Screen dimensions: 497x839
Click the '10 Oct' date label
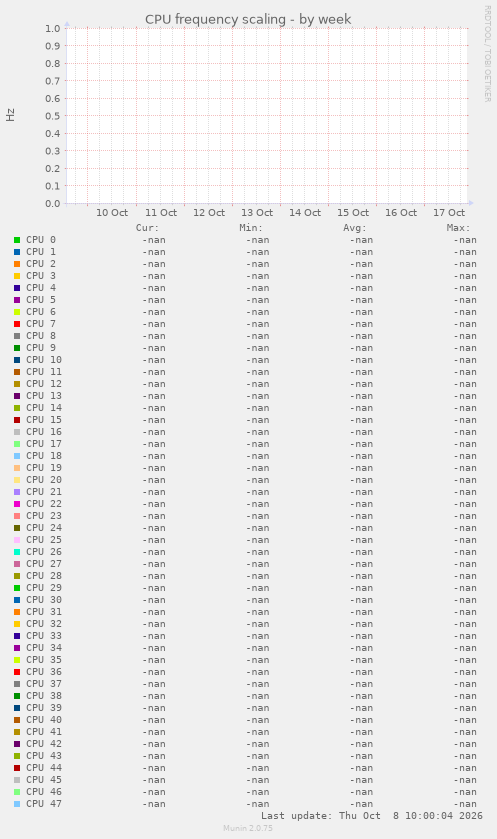pos(112,212)
